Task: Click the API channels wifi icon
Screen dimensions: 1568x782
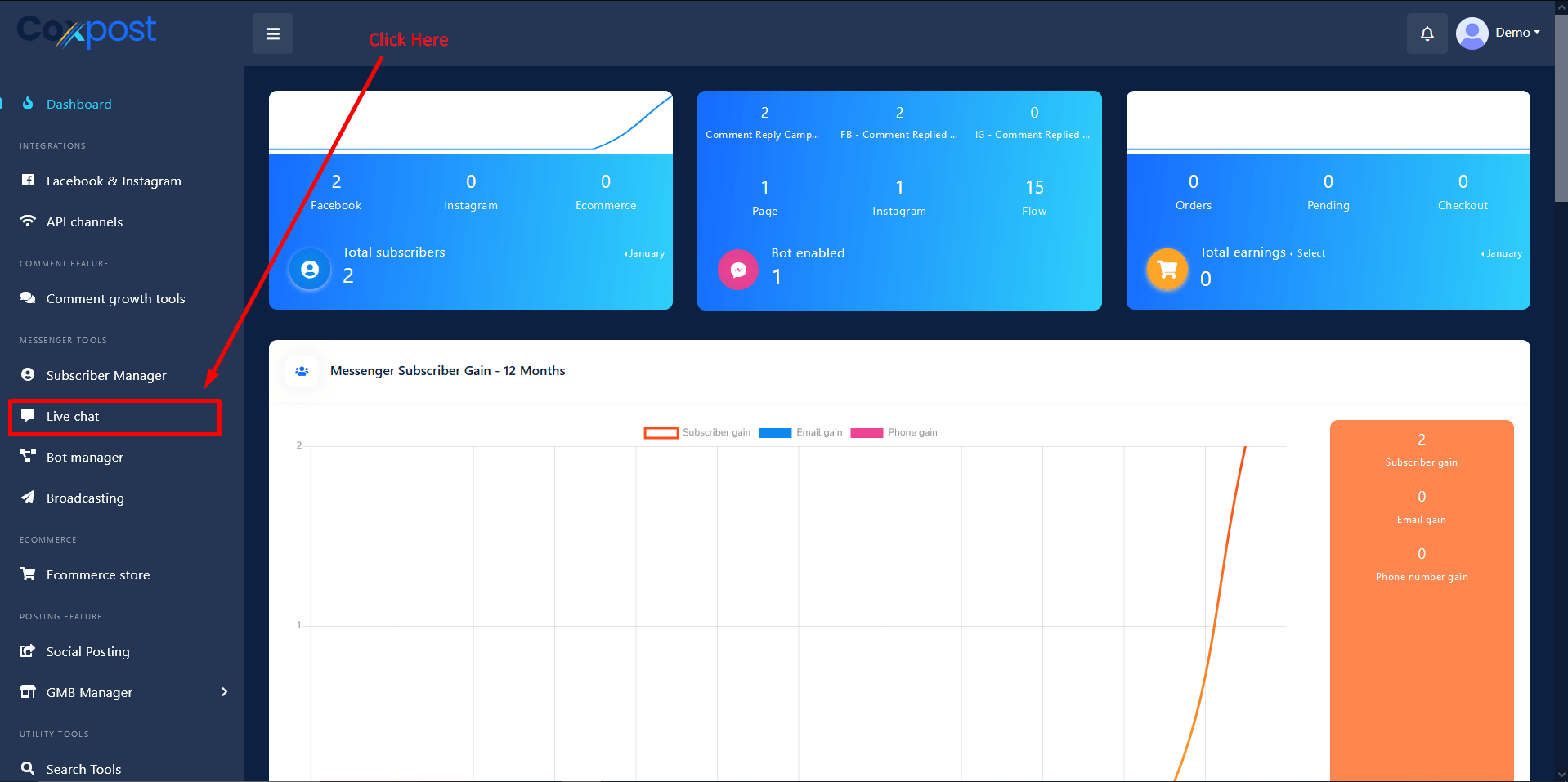Action: [x=28, y=221]
